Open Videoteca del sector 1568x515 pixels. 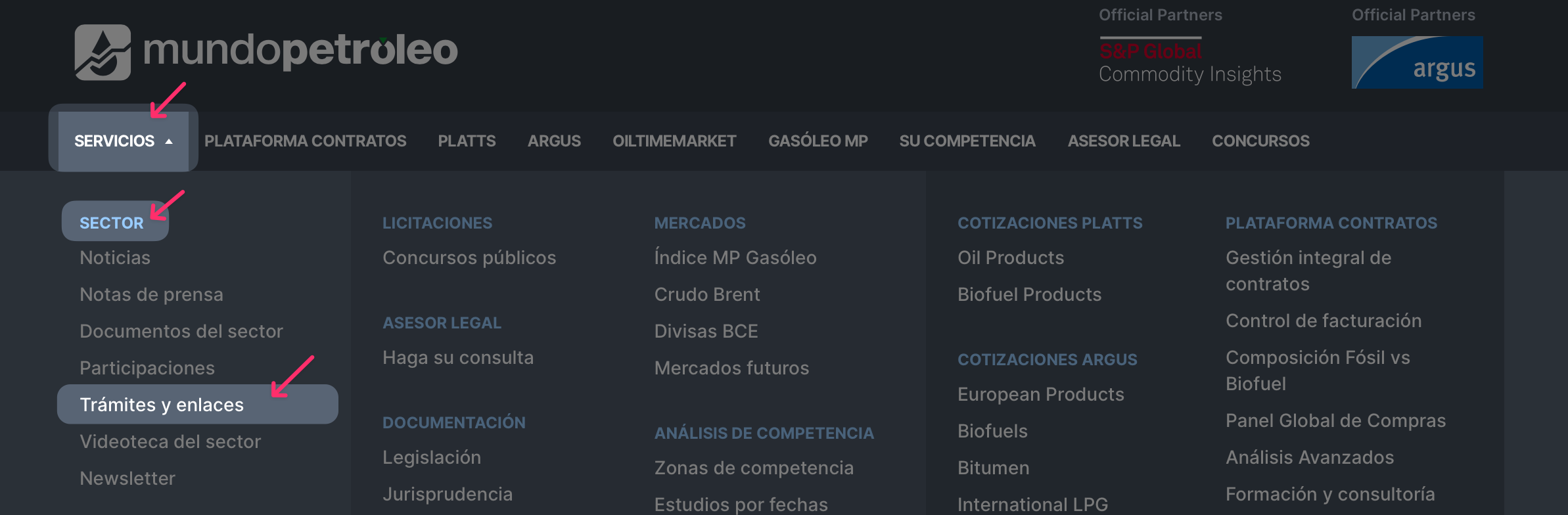click(x=170, y=441)
